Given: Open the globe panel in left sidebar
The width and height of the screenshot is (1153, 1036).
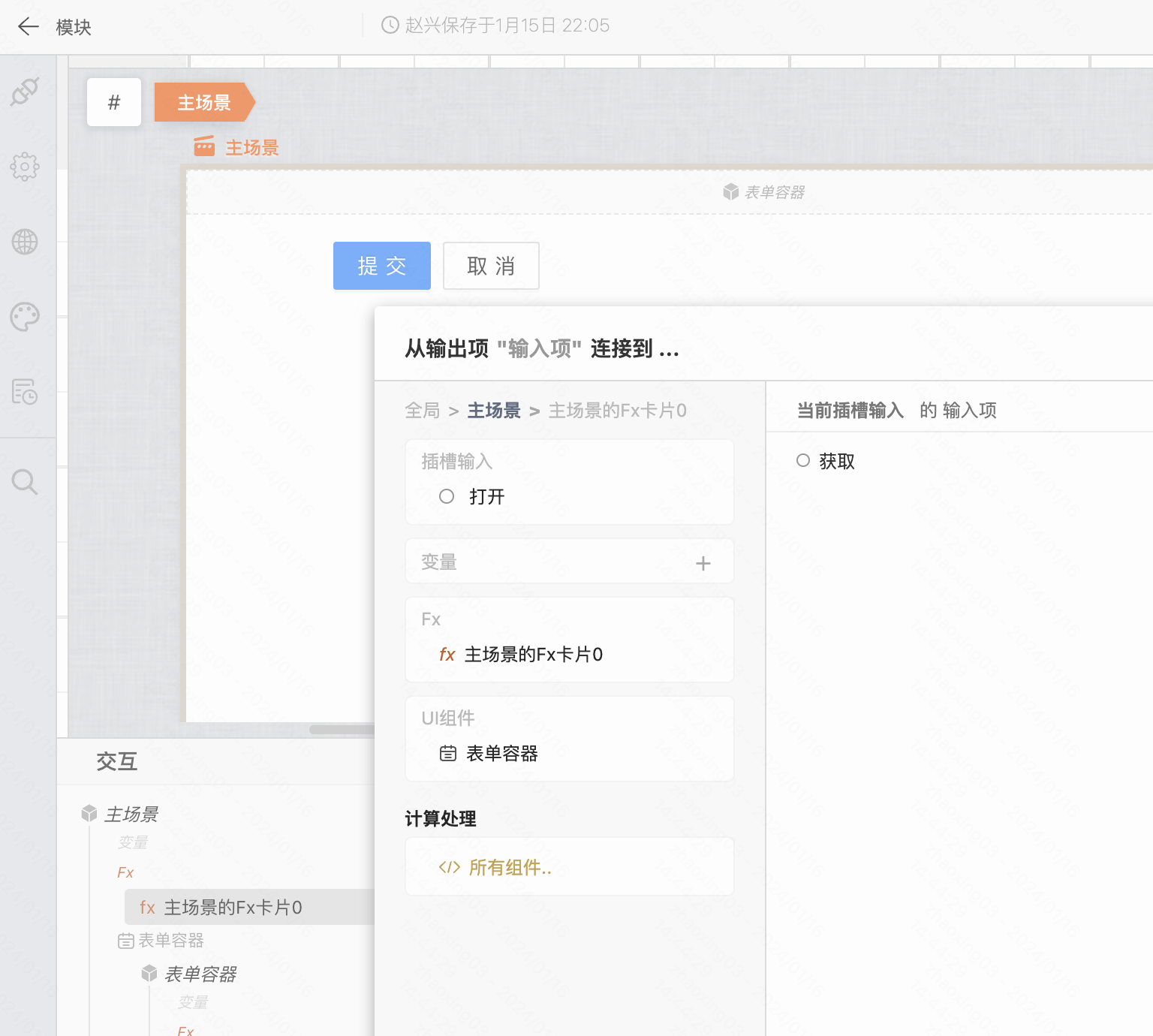Looking at the screenshot, I should coord(25,242).
